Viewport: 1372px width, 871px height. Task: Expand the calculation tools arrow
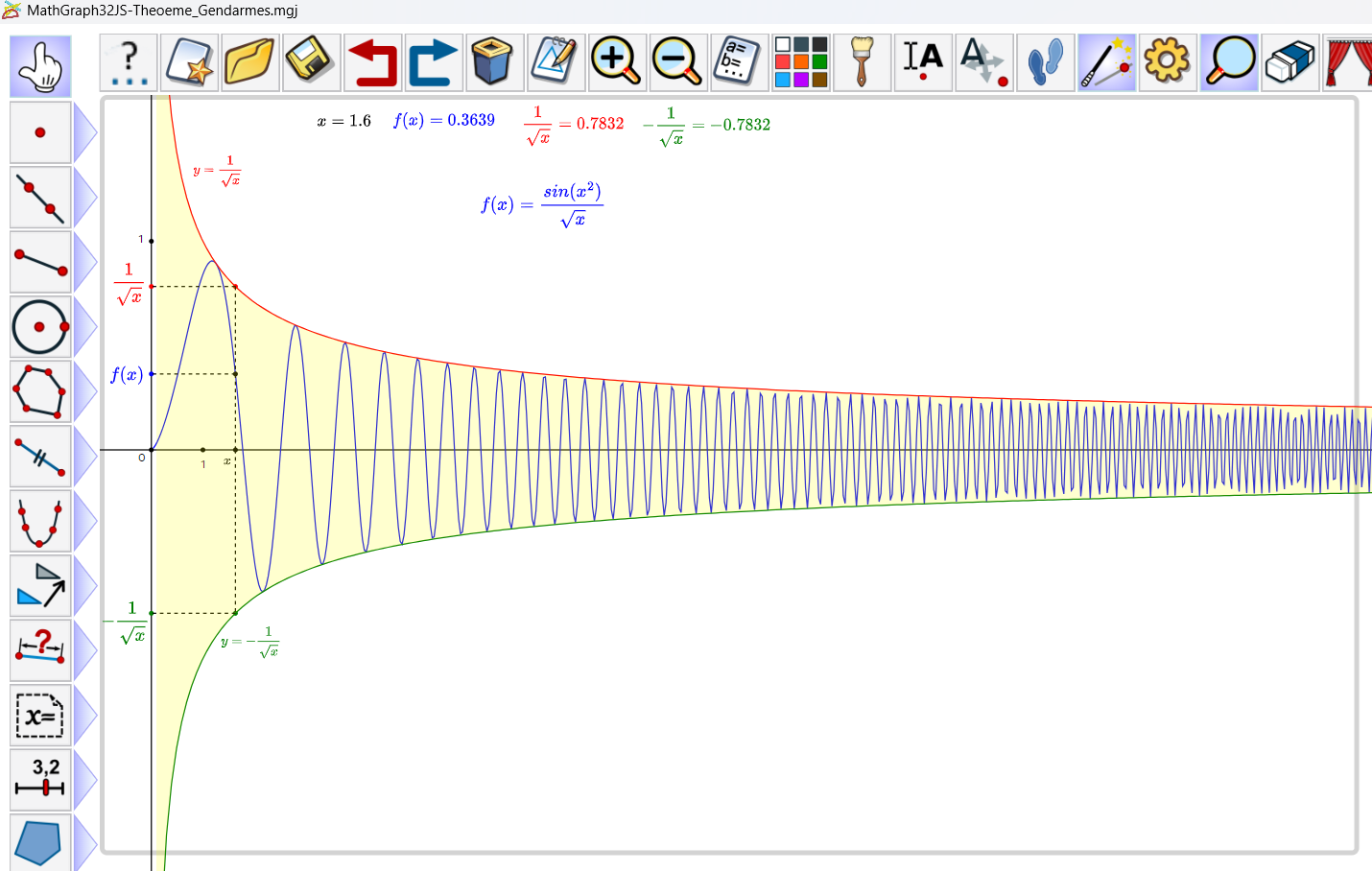pyautogui.click(x=84, y=716)
